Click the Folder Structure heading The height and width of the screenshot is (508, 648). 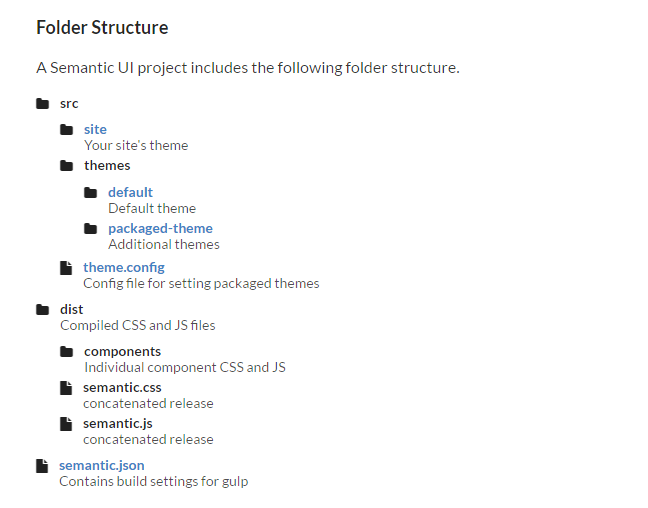point(102,28)
